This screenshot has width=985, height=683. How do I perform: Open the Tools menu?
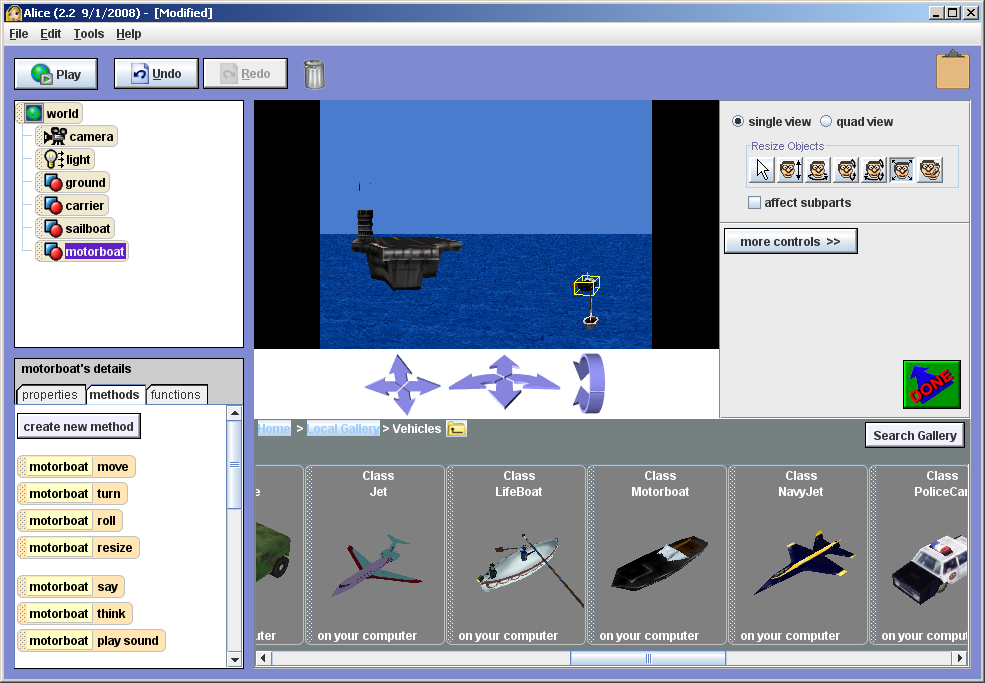(x=89, y=34)
